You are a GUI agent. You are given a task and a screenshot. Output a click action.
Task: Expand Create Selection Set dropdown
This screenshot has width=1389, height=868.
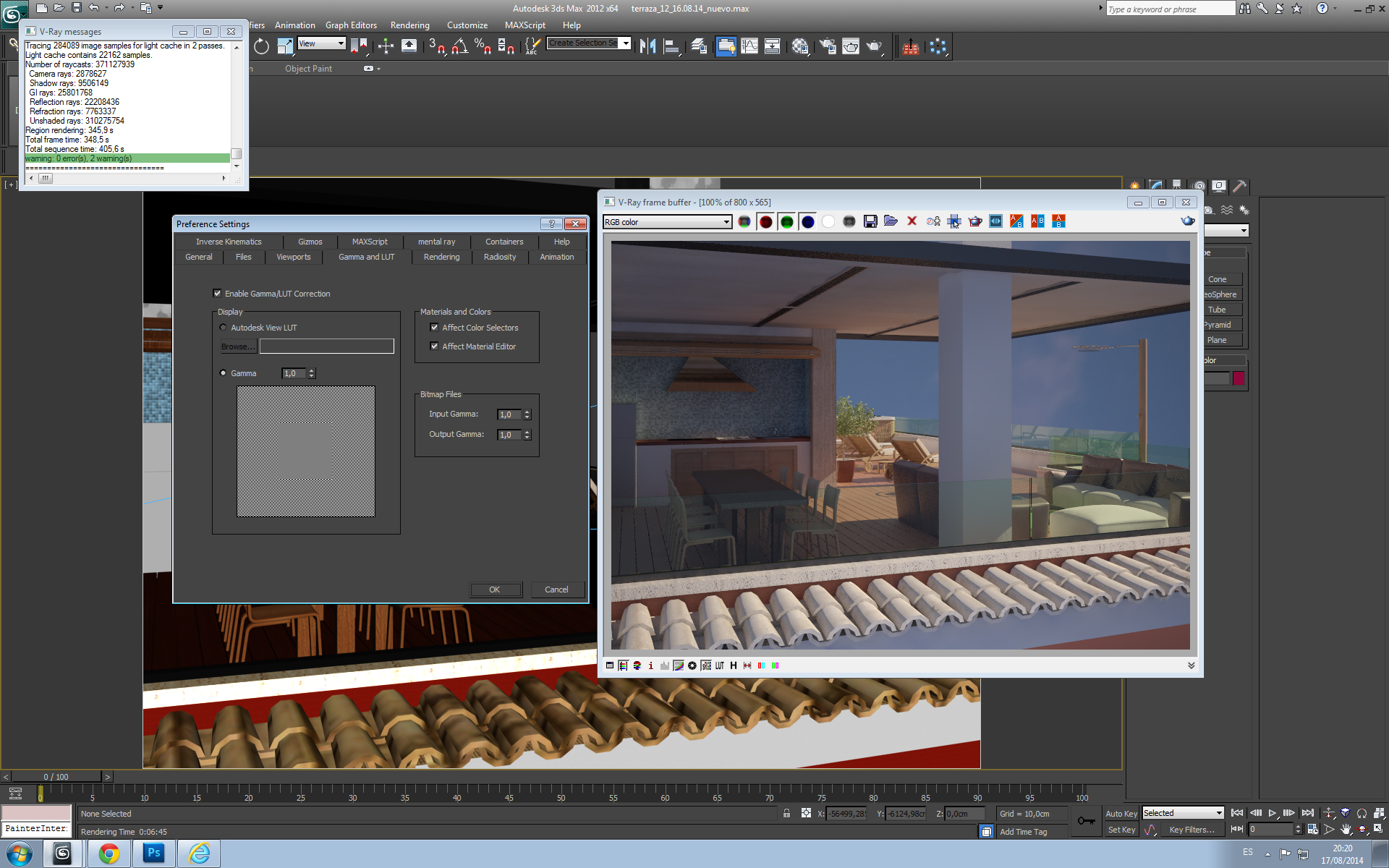[626, 43]
